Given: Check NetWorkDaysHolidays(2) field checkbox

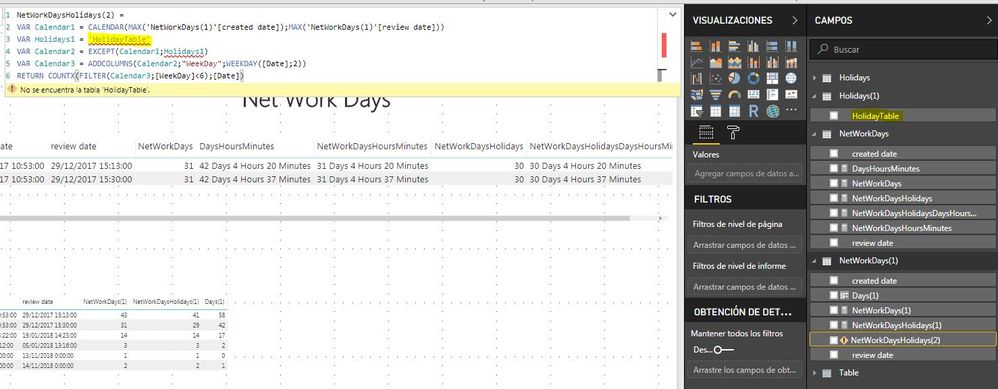Looking at the screenshot, I should coord(833,340).
